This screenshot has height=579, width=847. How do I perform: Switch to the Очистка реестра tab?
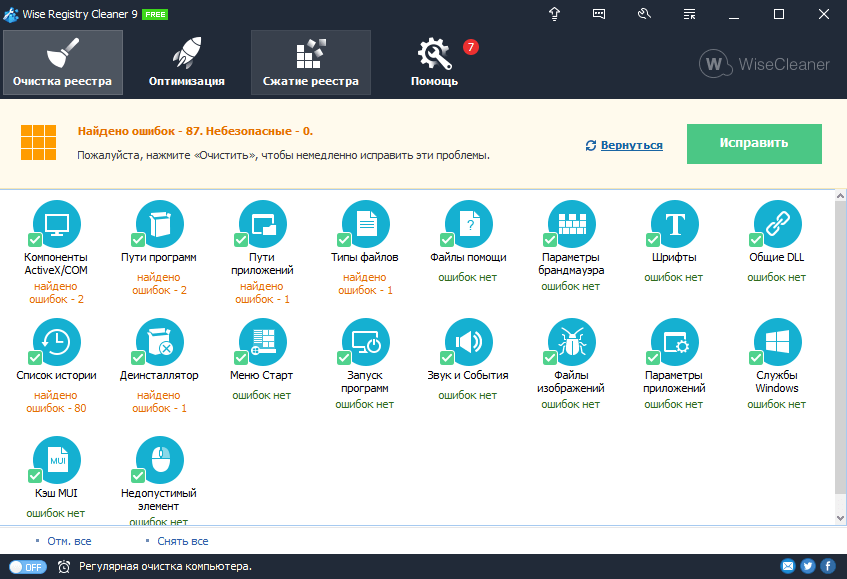click(x=63, y=63)
